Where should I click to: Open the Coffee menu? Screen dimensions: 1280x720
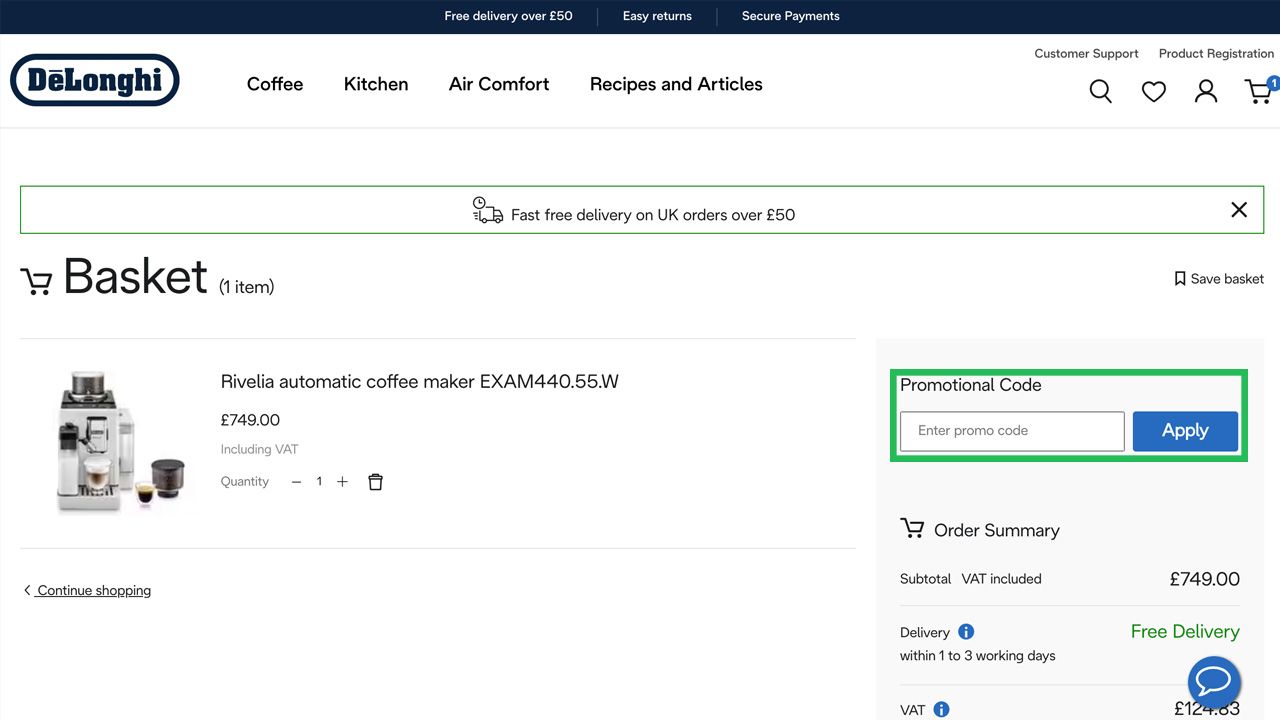coord(275,84)
